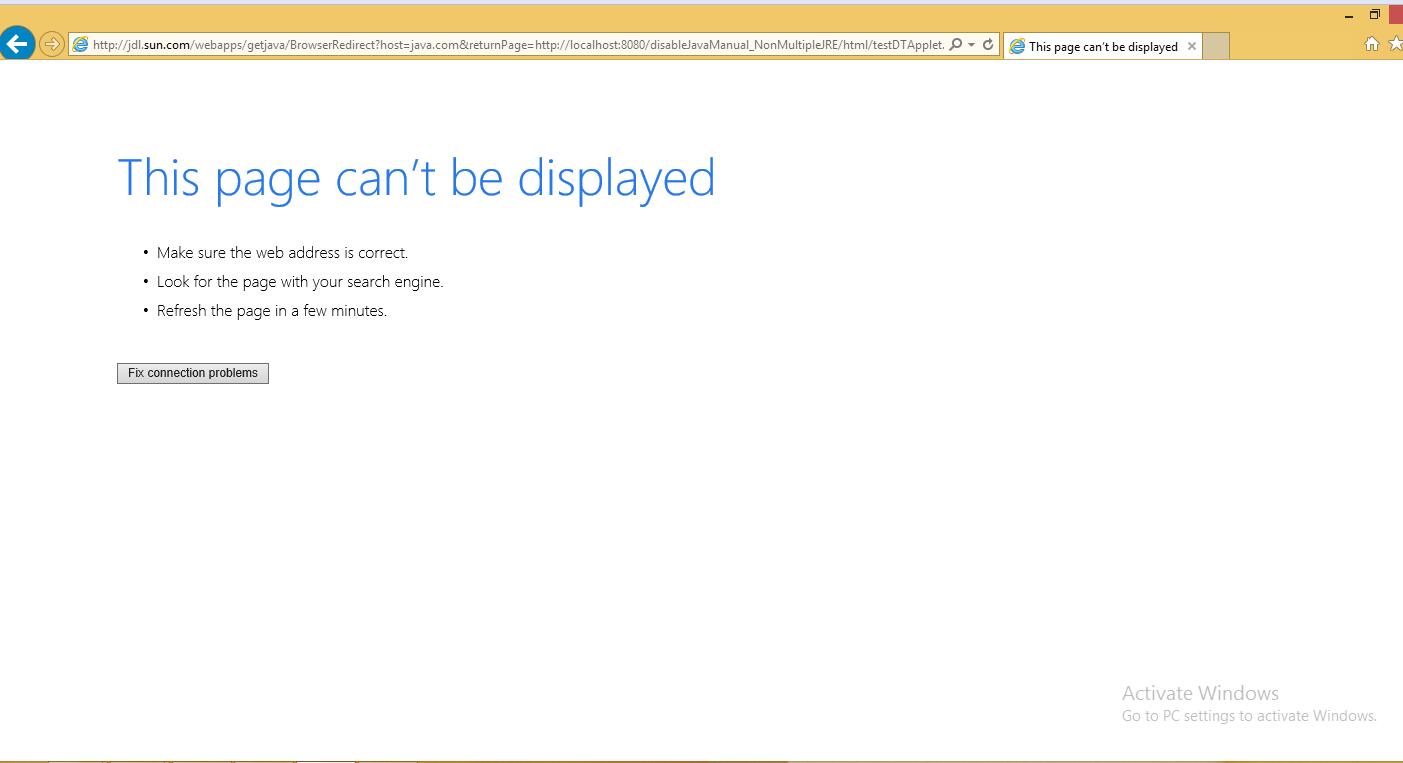Click the 'Make sure the web address is correct' text

point(282,253)
